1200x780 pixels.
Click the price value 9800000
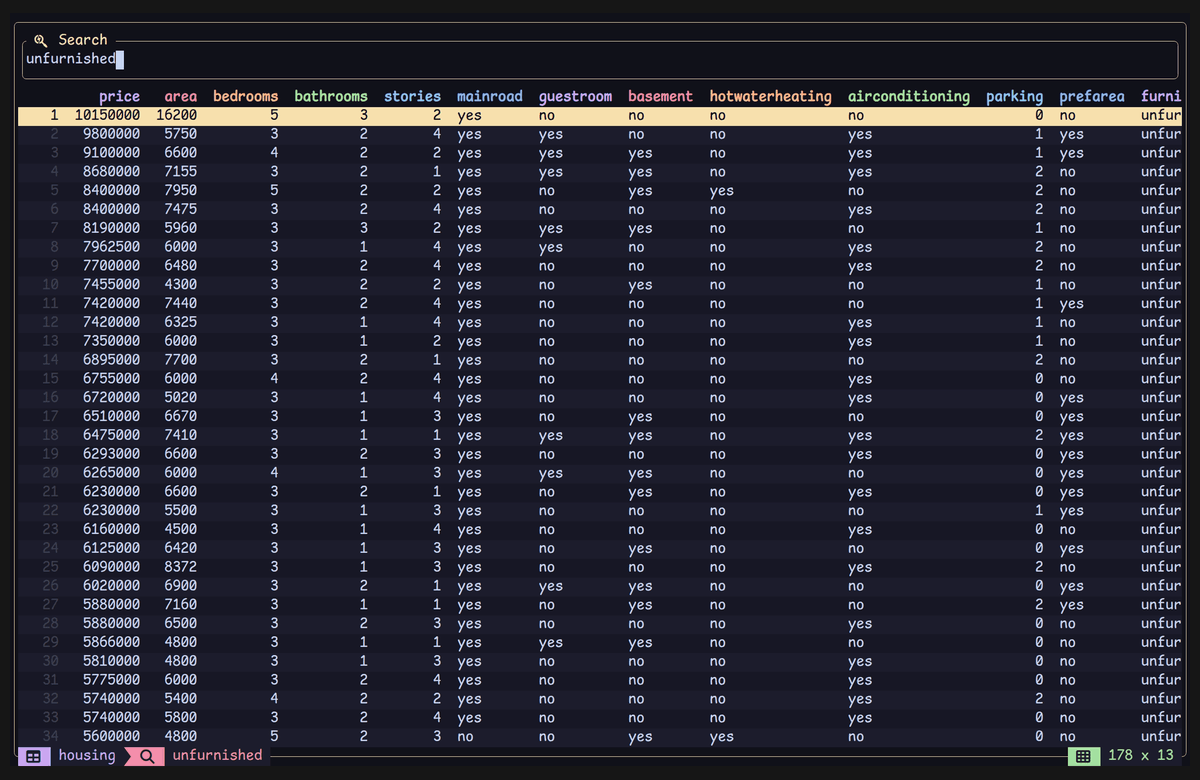111,134
